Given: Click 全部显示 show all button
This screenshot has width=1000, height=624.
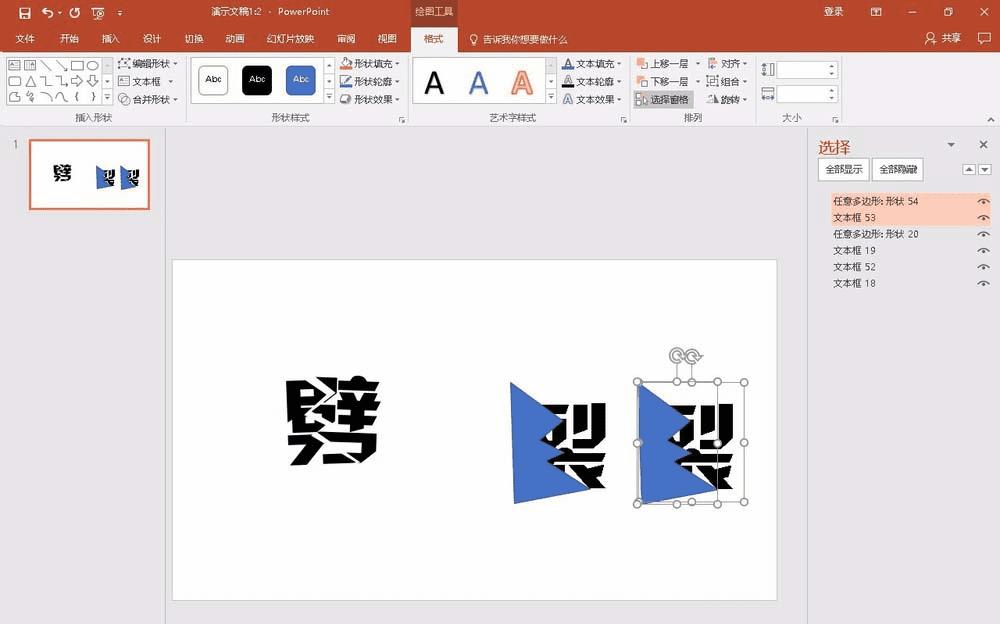Looking at the screenshot, I should coord(843,170).
